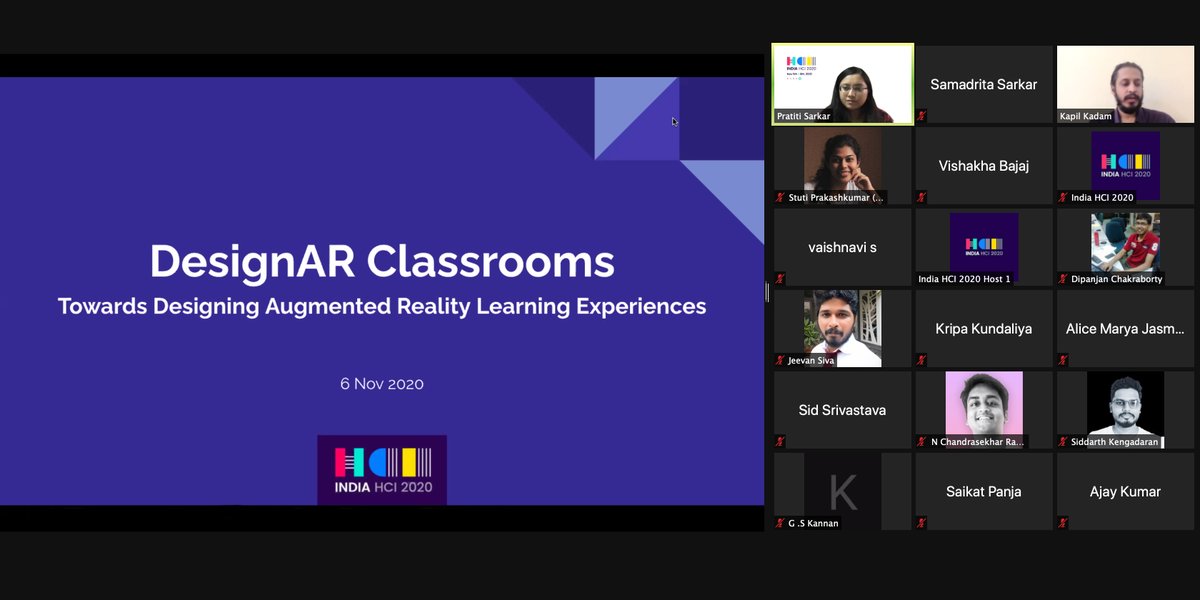Select the India HCI 2020 participant logo tile
1200x600 pixels.
[1125, 166]
